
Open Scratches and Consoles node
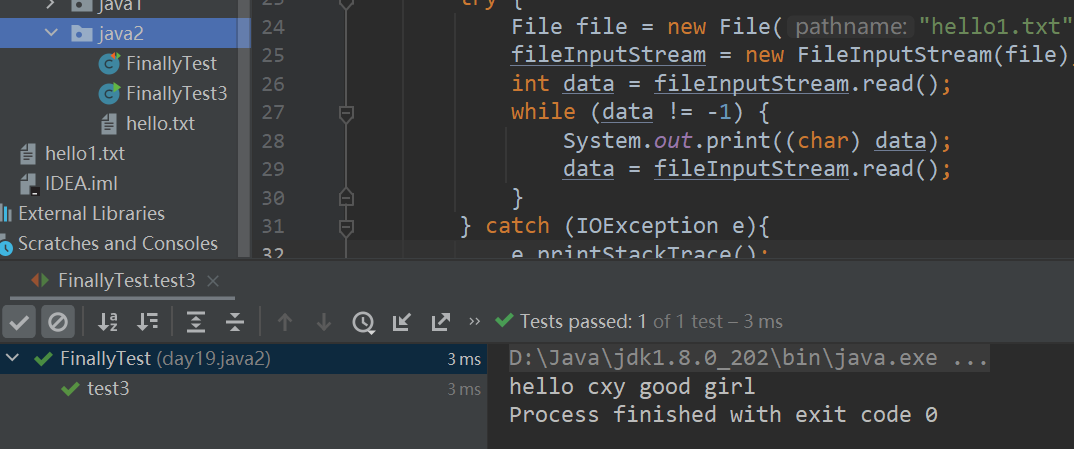[x=117, y=243]
